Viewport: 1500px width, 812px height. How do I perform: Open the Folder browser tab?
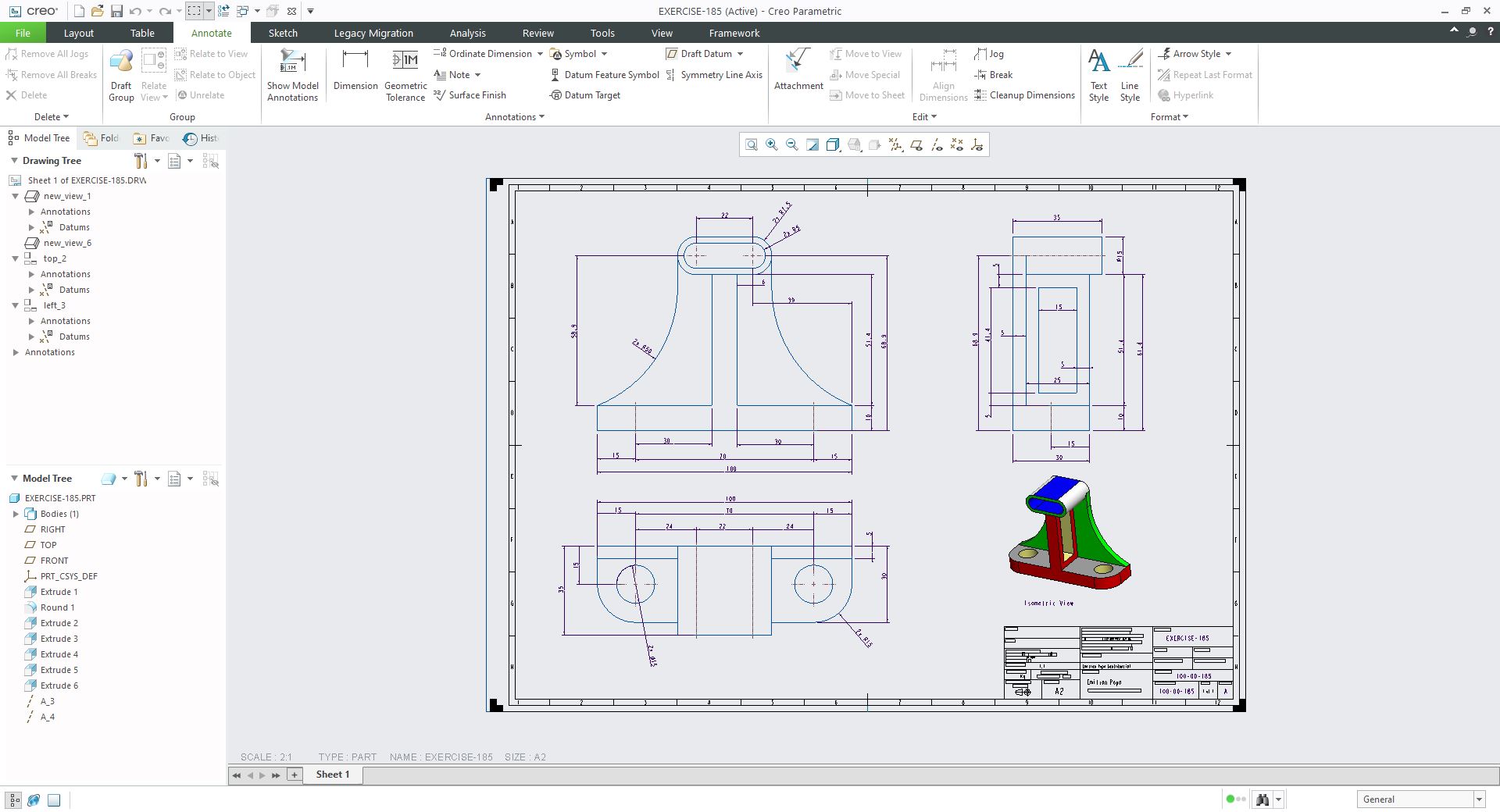click(102, 138)
